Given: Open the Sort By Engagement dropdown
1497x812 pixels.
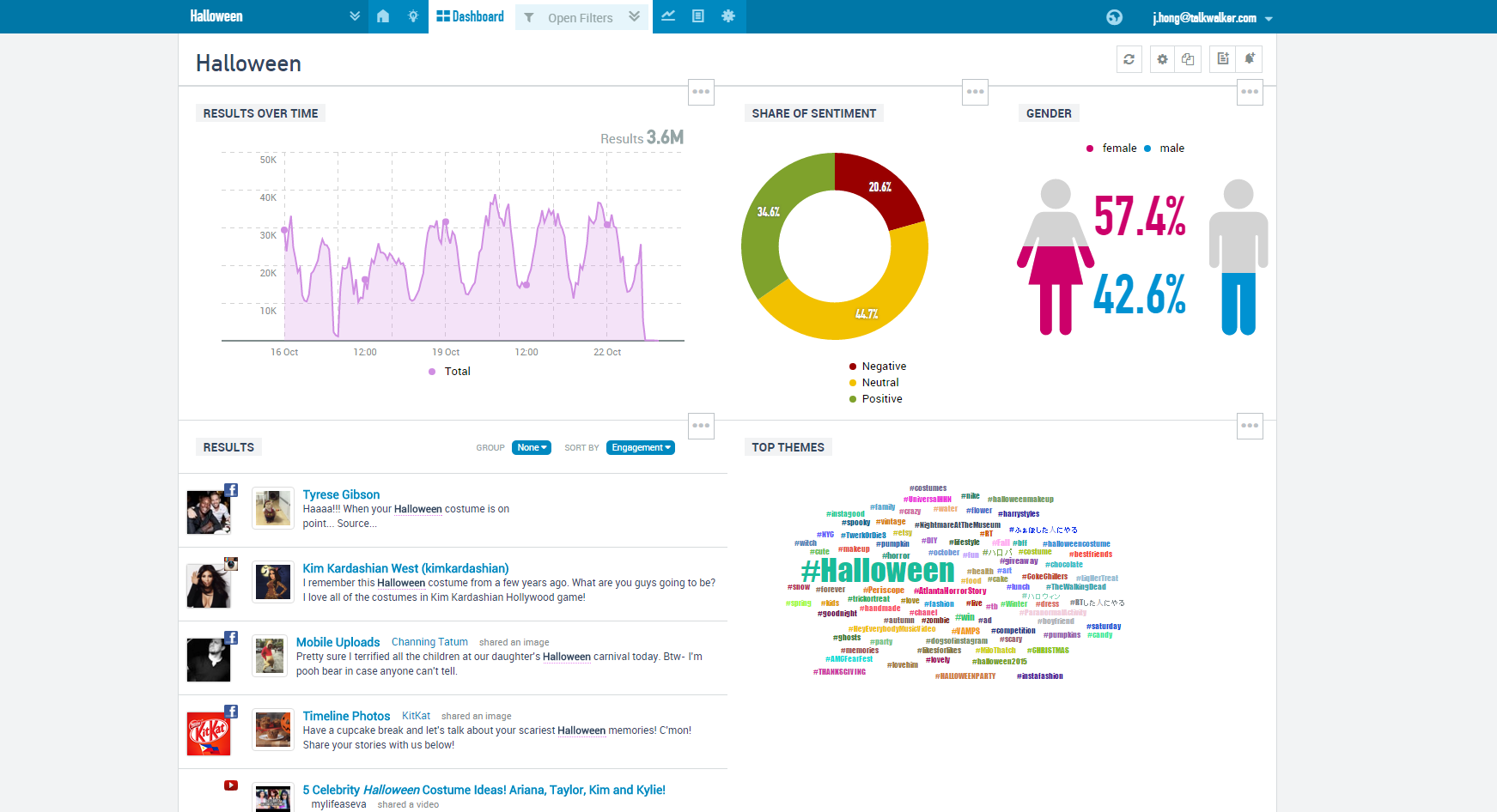Looking at the screenshot, I should click(641, 447).
